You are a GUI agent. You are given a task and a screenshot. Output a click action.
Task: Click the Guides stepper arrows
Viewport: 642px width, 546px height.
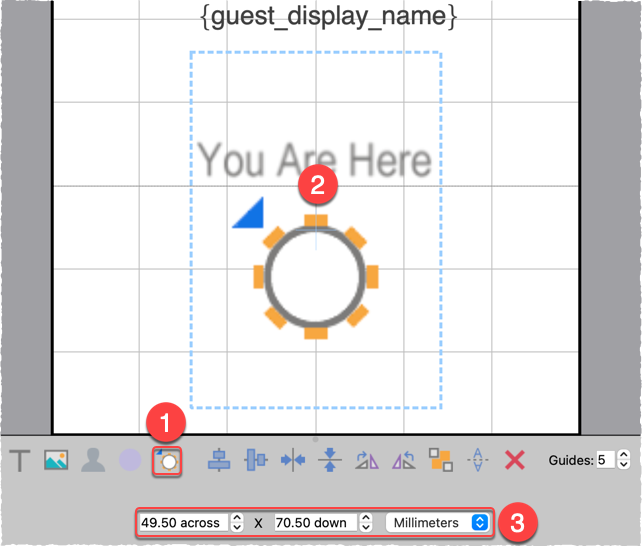pyautogui.click(x=625, y=460)
